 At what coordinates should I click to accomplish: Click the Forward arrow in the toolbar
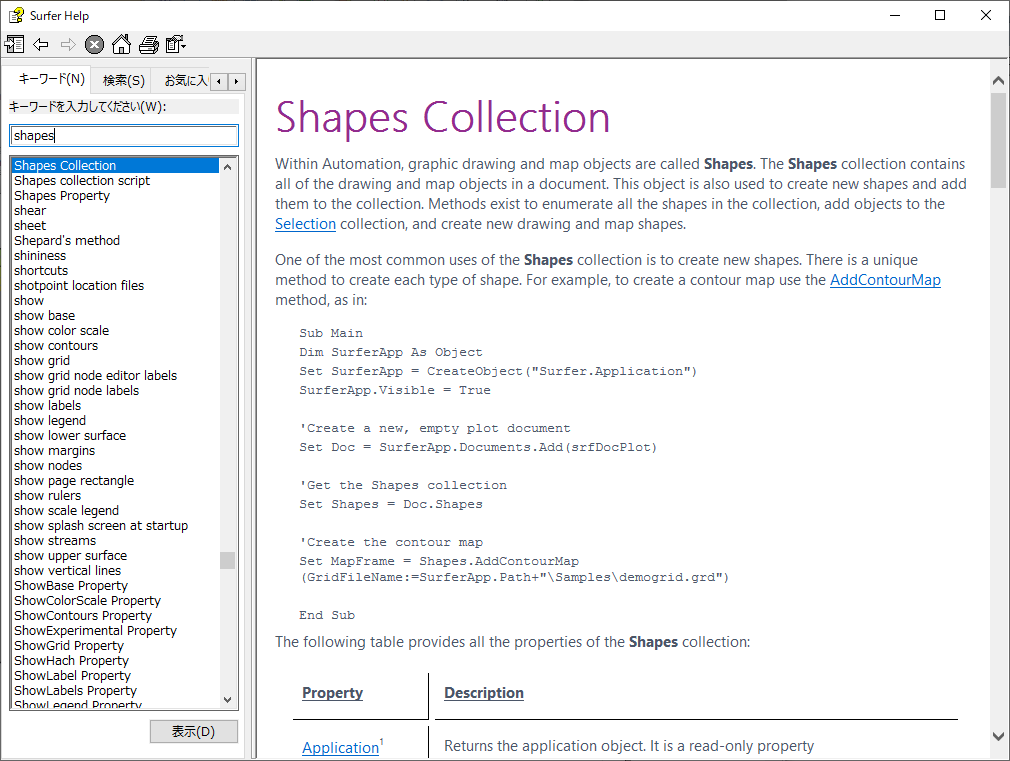[x=68, y=44]
